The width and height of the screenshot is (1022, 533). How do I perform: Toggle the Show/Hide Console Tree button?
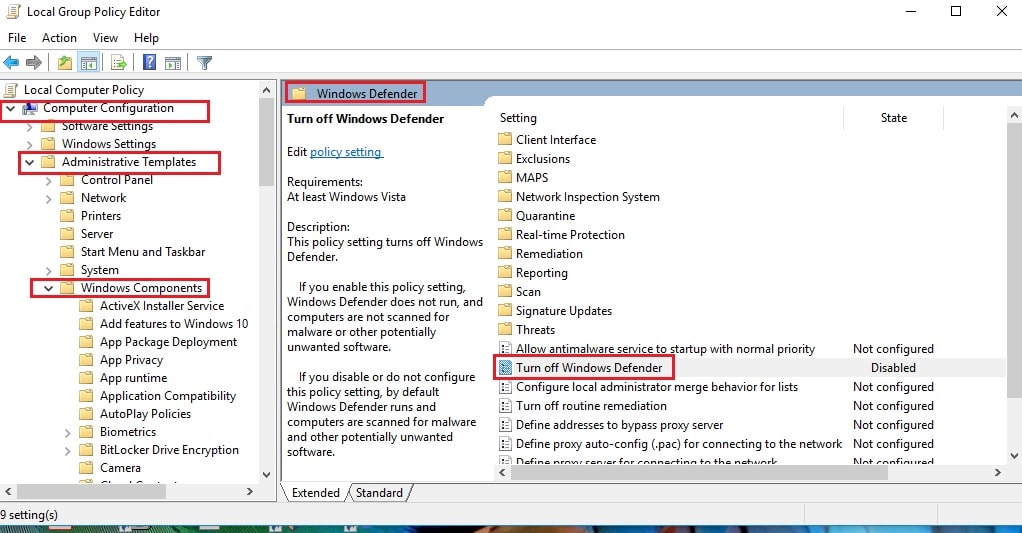(x=89, y=63)
